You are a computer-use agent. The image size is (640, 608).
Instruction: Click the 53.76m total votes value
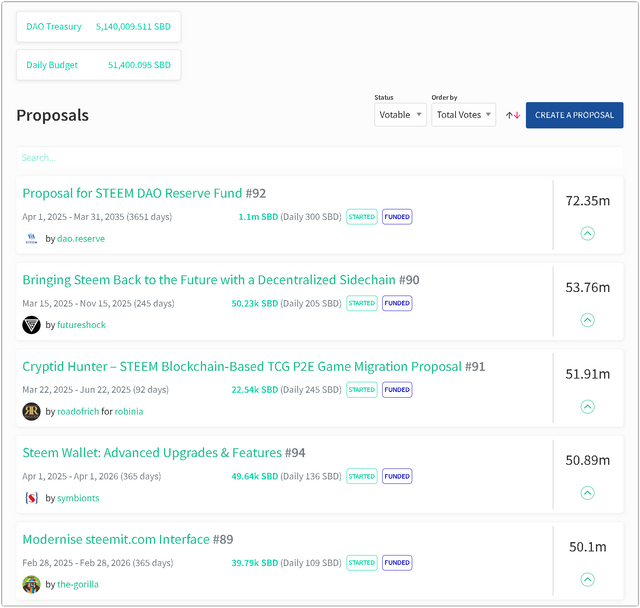pyautogui.click(x=587, y=287)
